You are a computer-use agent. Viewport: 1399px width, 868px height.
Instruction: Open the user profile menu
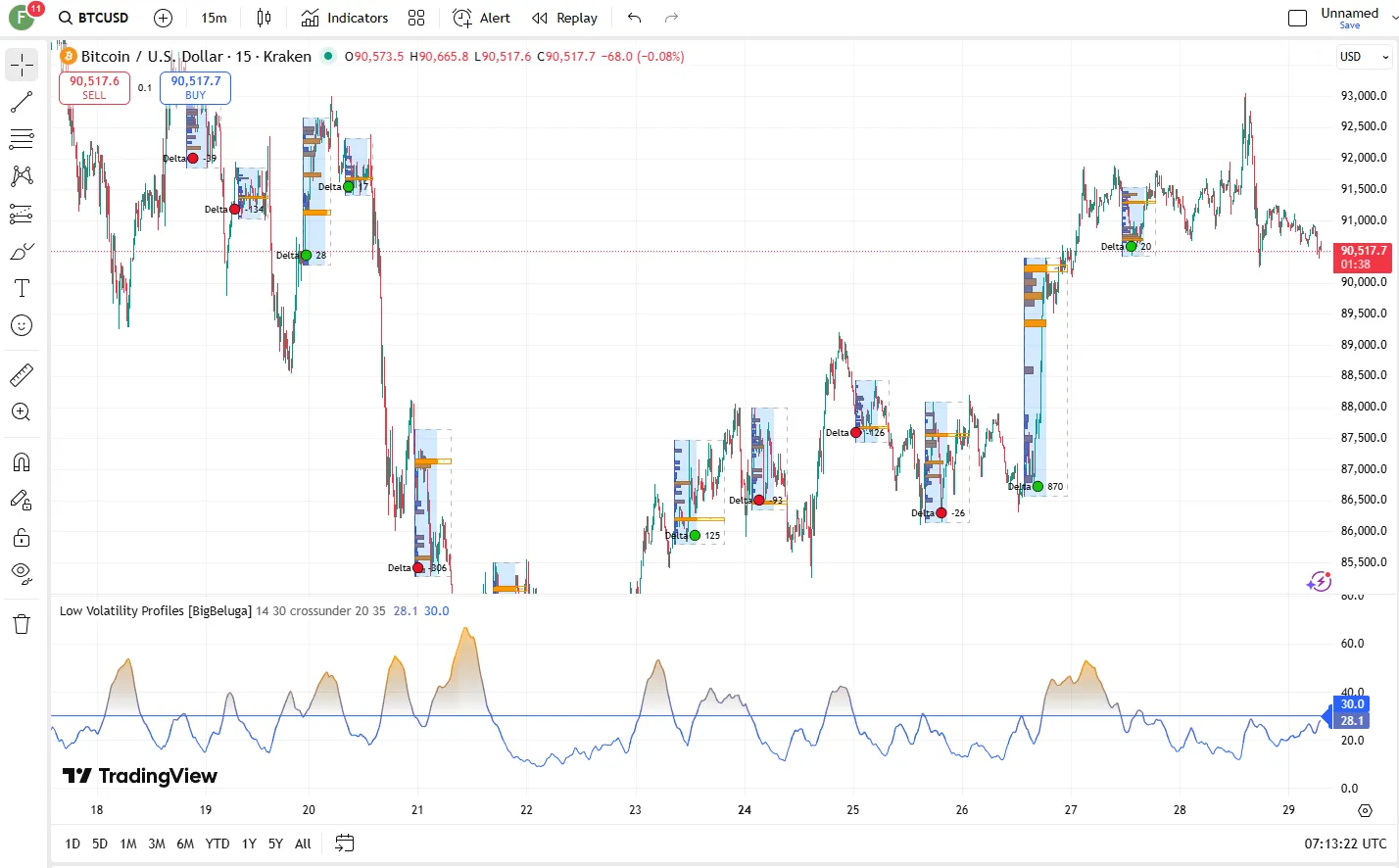(24, 17)
